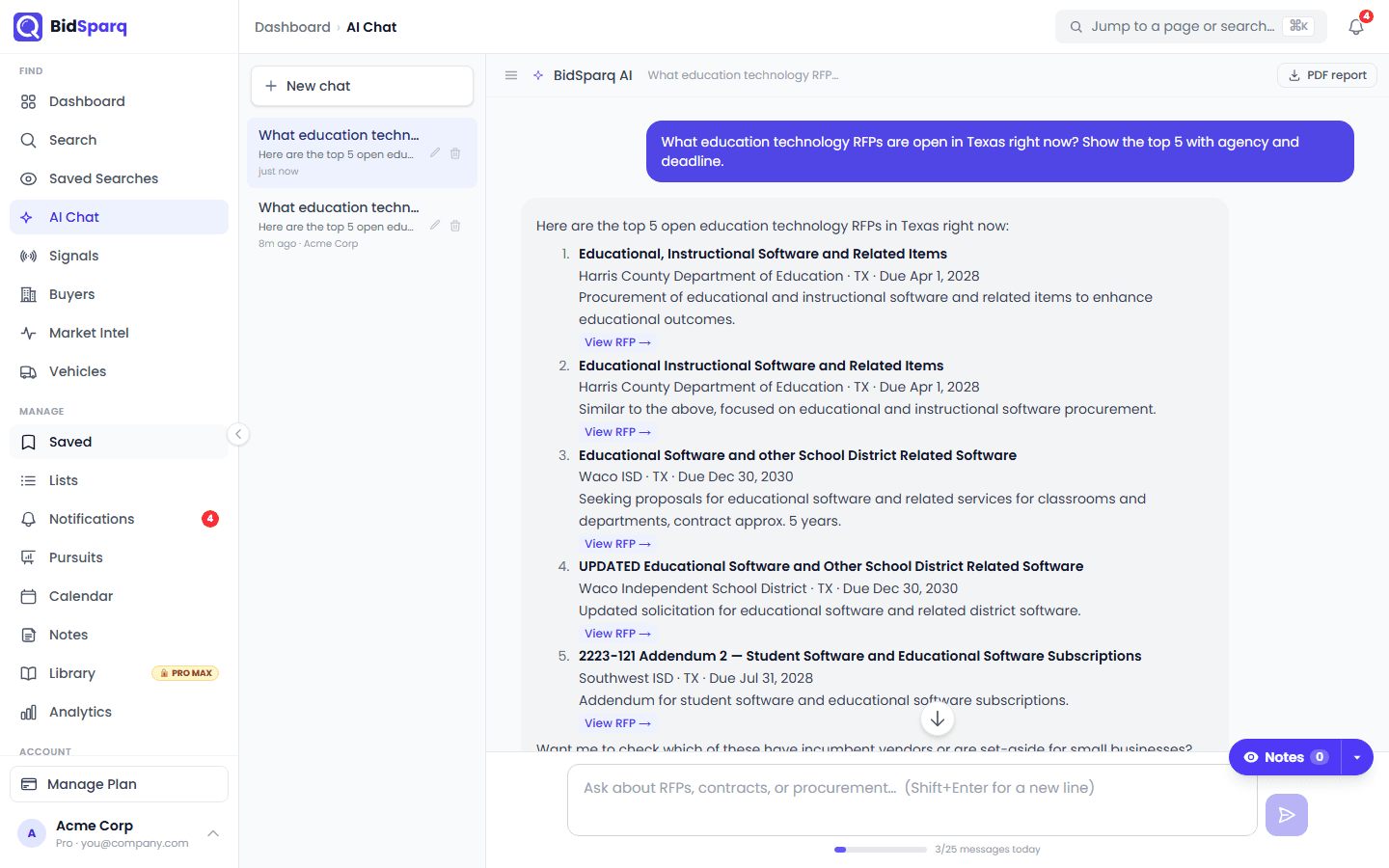Click the Market Intel pulse icon
1389x868 pixels.
click(x=29, y=333)
